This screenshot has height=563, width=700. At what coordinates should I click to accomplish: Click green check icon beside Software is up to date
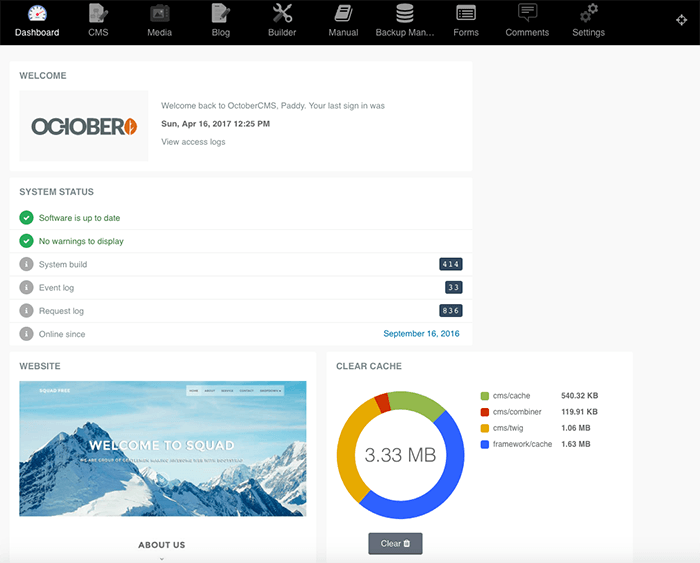[x=26, y=218]
